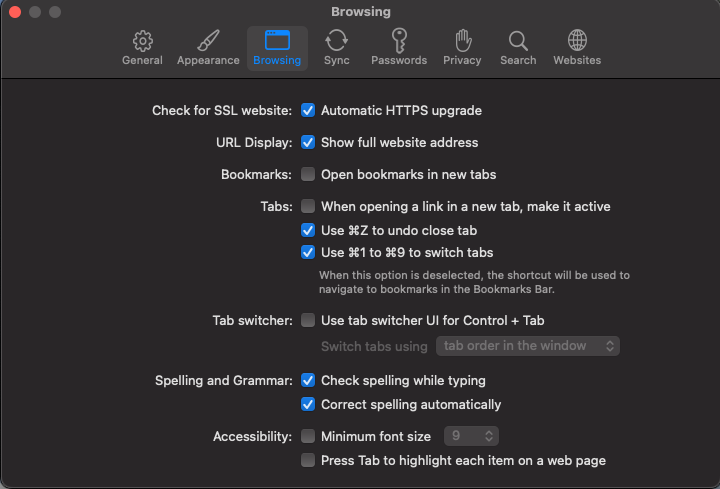720x489 pixels.
Task: Open Search magnifying glass preferences
Action: click(518, 41)
